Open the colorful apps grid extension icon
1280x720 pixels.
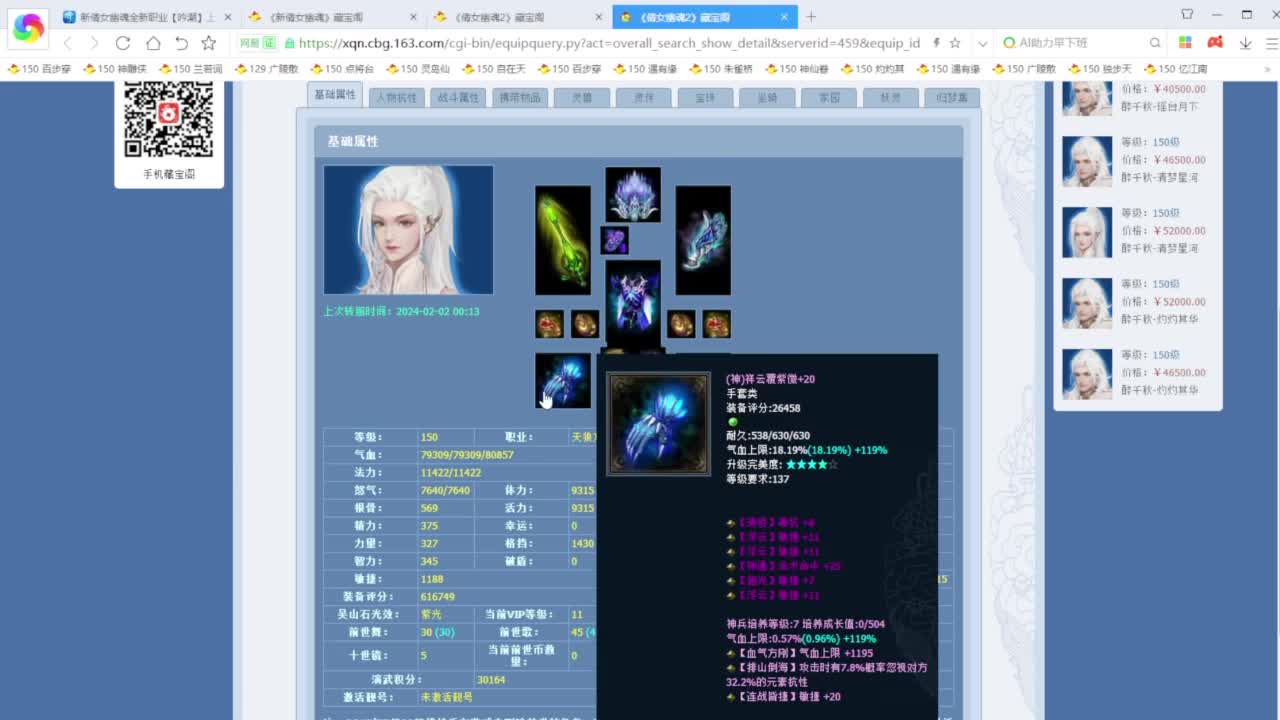pos(1185,43)
